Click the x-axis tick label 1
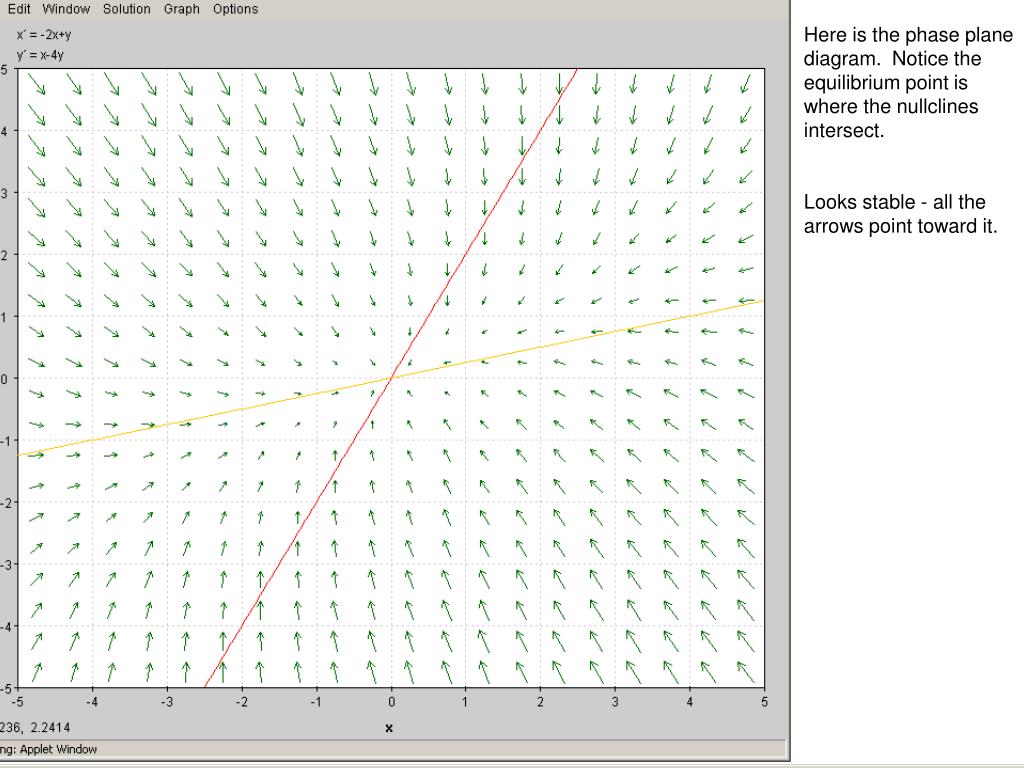This screenshot has width=1024, height=768. tap(465, 702)
